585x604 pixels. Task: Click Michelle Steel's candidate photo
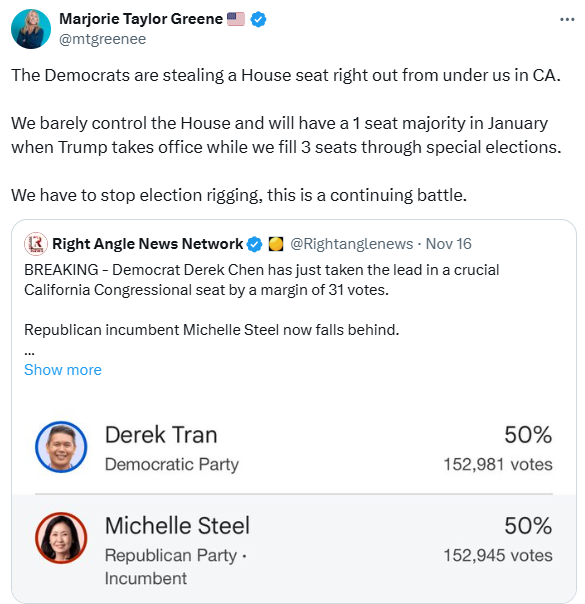pos(61,538)
